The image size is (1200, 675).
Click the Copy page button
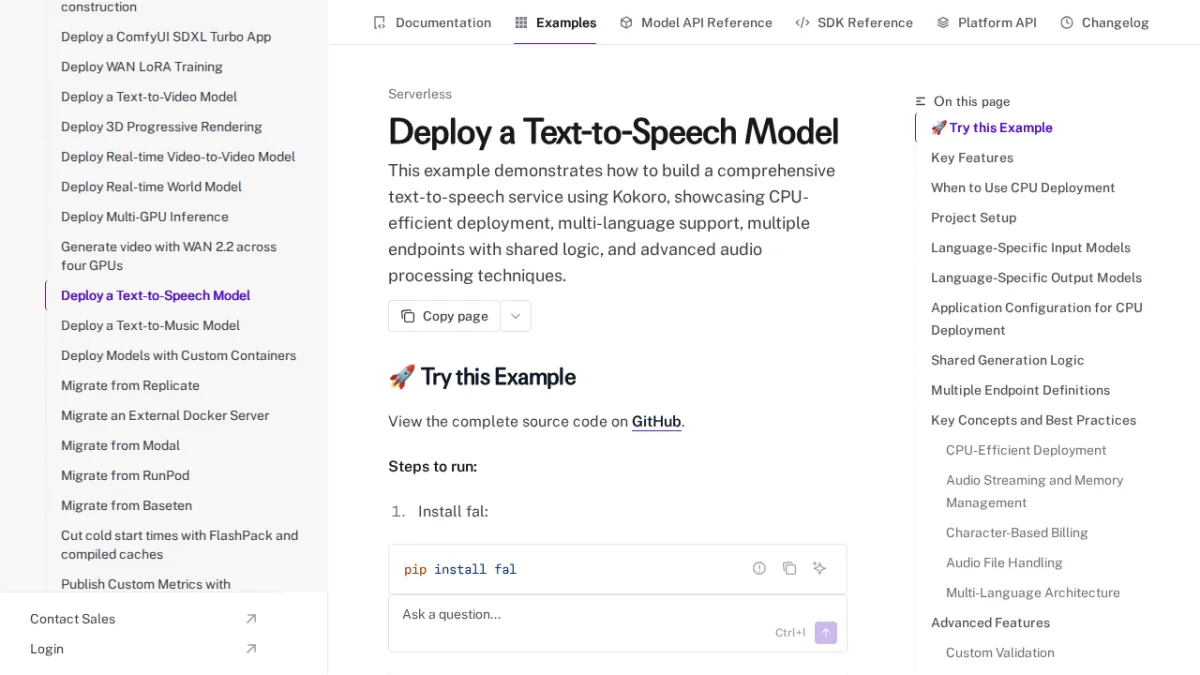[x=444, y=316]
